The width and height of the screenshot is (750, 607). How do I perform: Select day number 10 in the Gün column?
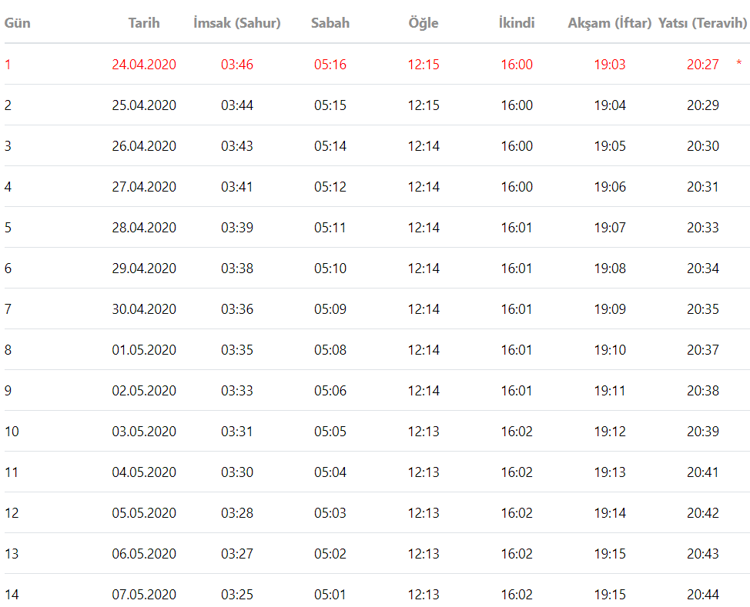tap(12, 432)
